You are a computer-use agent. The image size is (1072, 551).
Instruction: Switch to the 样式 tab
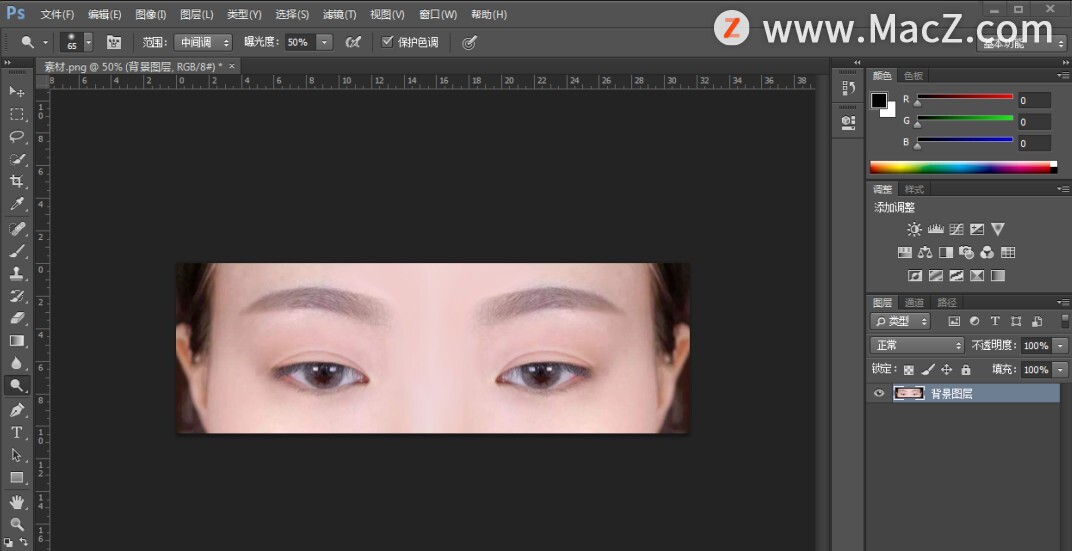click(x=914, y=189)
